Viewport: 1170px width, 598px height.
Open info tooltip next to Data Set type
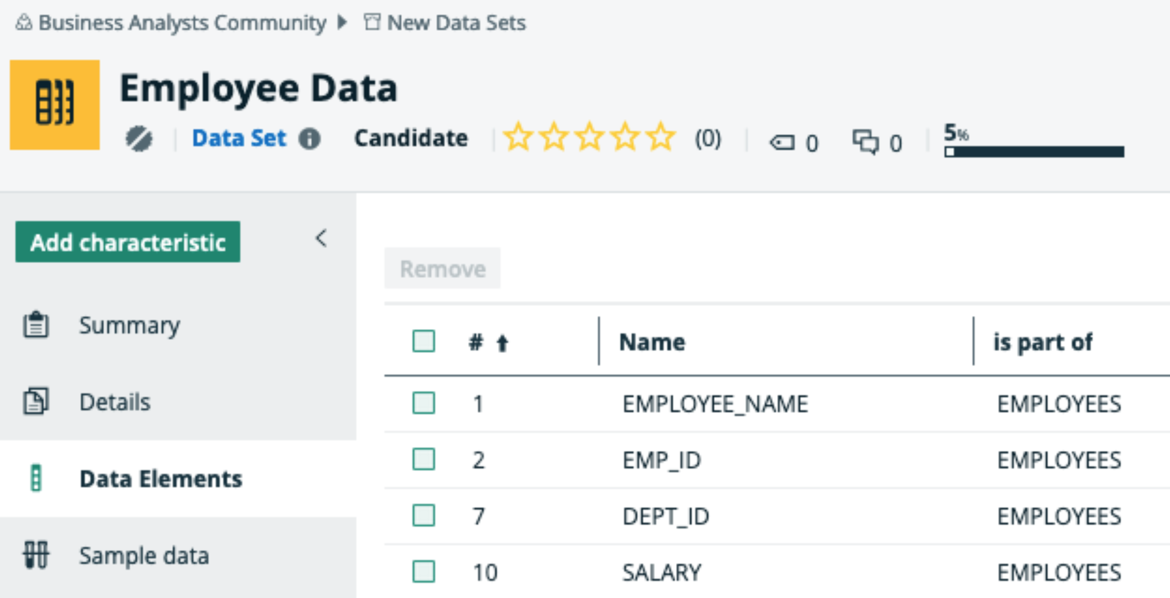click(307, 138)
